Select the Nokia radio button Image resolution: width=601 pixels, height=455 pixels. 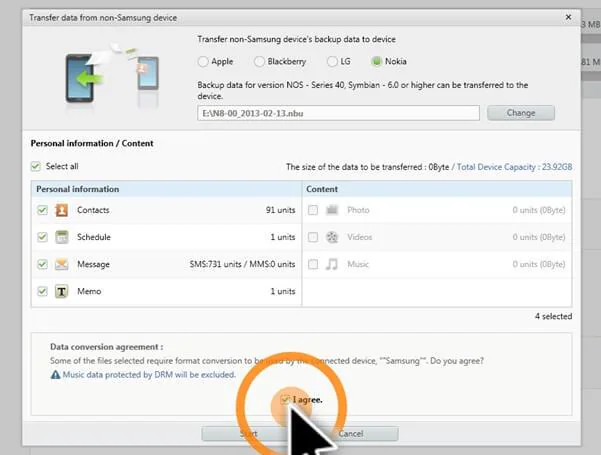coord(377,62)
